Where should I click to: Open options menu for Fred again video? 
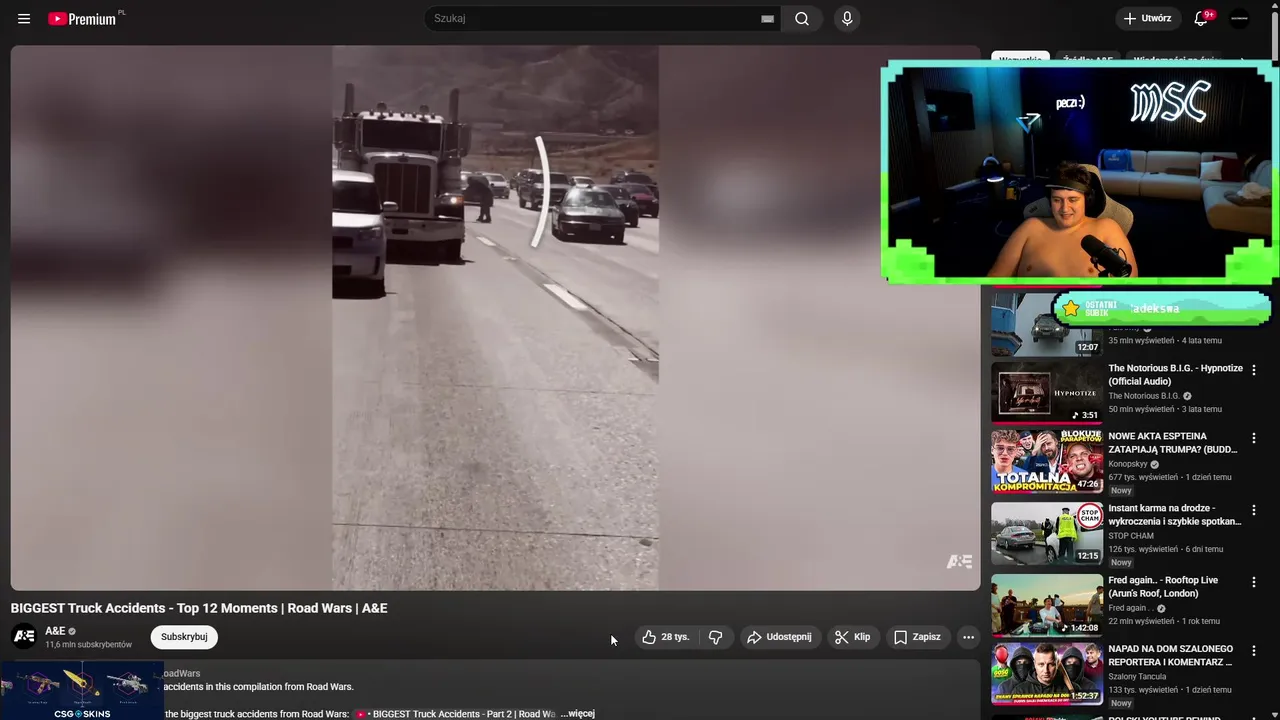(x=1254, y=582)
